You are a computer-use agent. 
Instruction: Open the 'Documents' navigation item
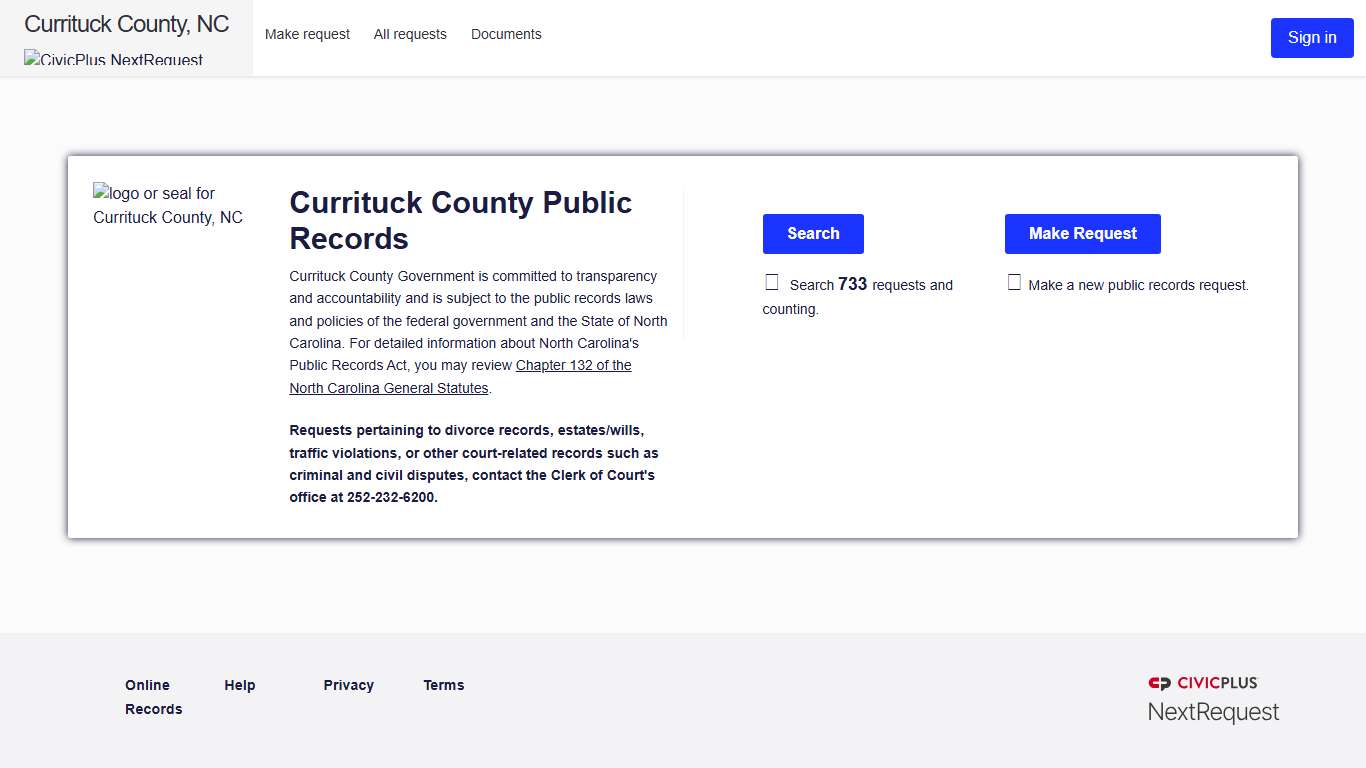506,34
